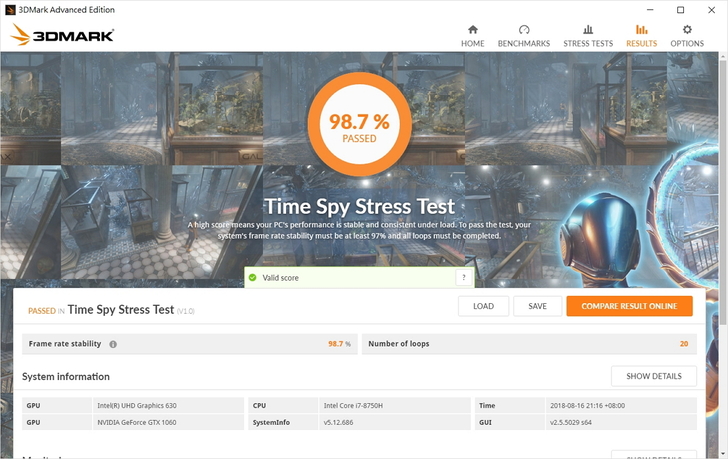This screenshot has width=728, height=459.
Task: Open the Options gear icon
Action: pos(687,30)
